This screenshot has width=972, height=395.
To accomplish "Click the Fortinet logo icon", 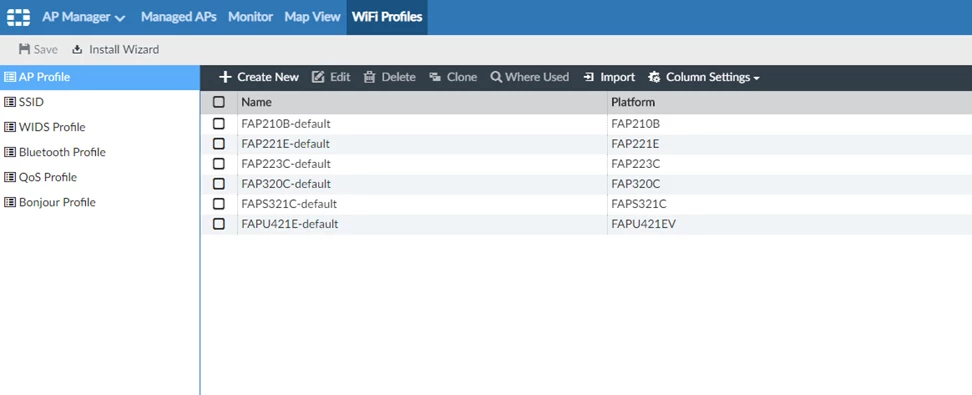I will click(18, 17).
